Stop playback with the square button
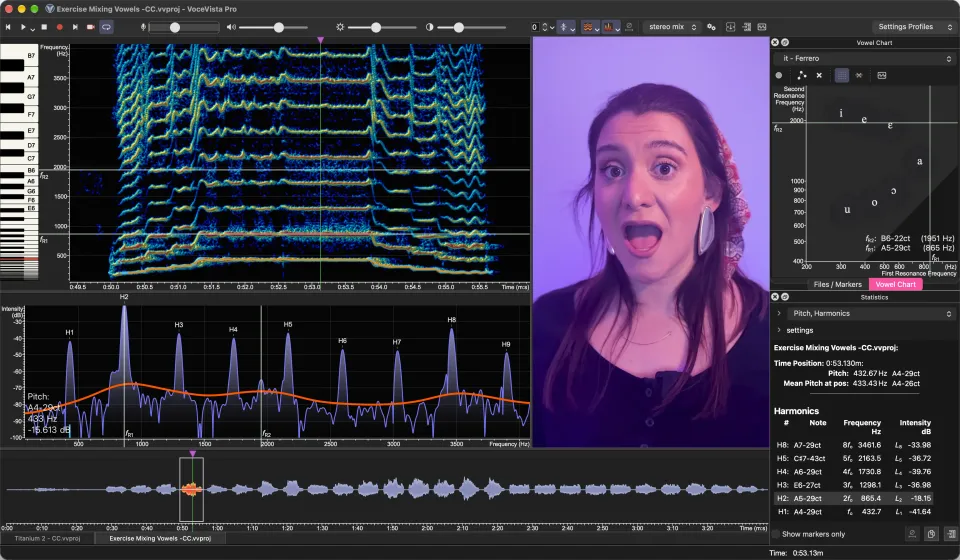Image resolution: width=960 pixels, height=560 pixels. pyautogui.click(x=44, y=27)
